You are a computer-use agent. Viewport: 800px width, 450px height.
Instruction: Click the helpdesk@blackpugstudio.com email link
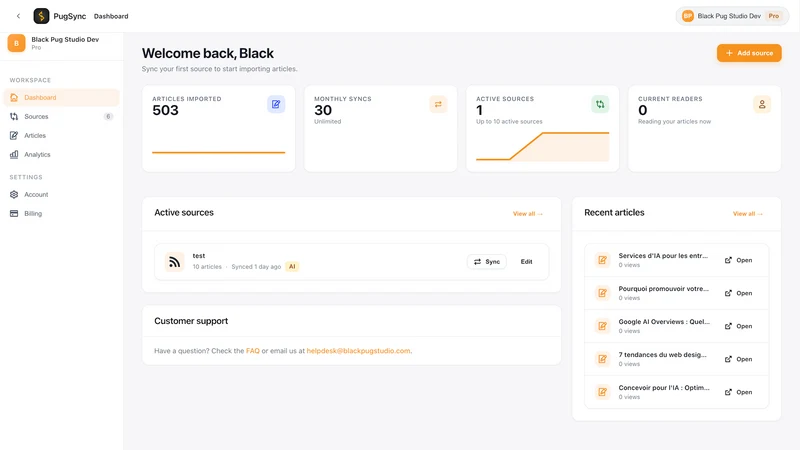click(358, 351)
